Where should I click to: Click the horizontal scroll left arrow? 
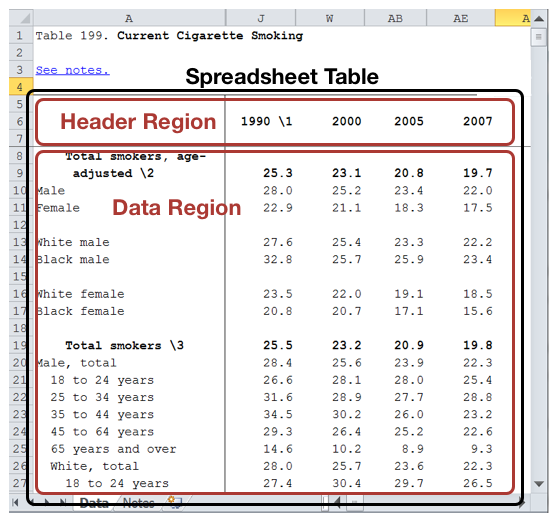coord(337,502)
